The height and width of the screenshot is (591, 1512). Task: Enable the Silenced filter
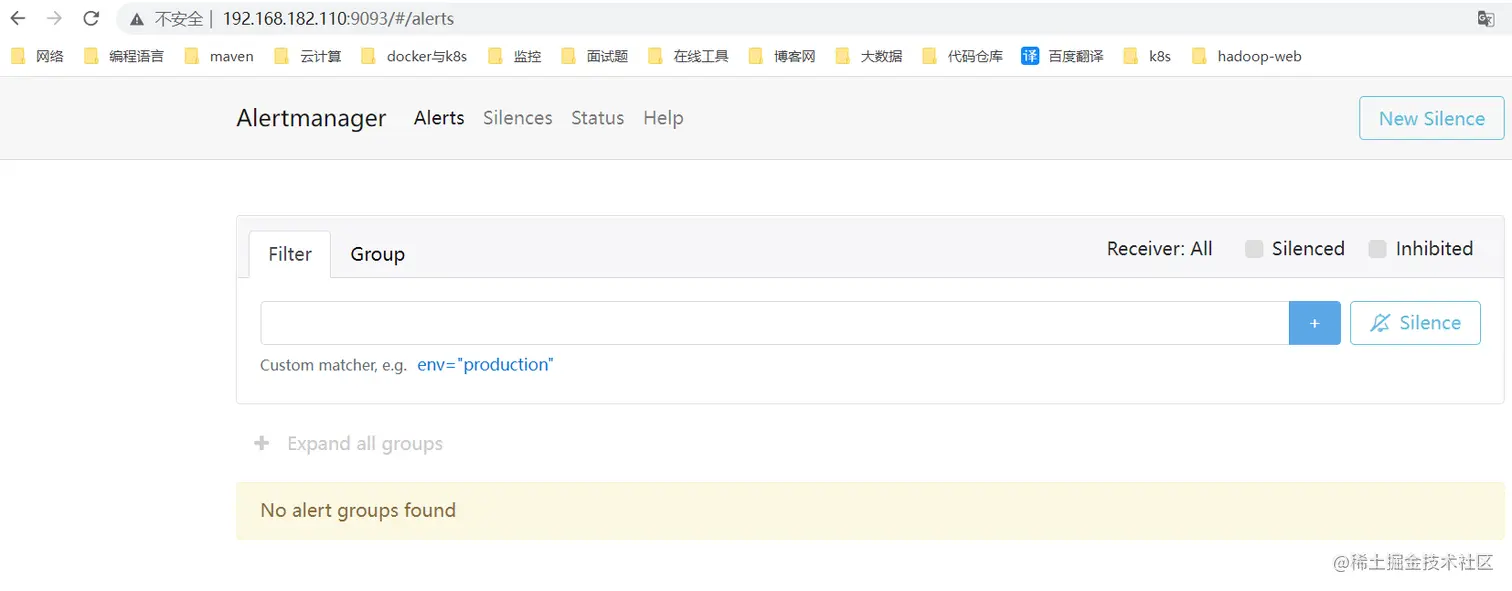point(1255,249)
